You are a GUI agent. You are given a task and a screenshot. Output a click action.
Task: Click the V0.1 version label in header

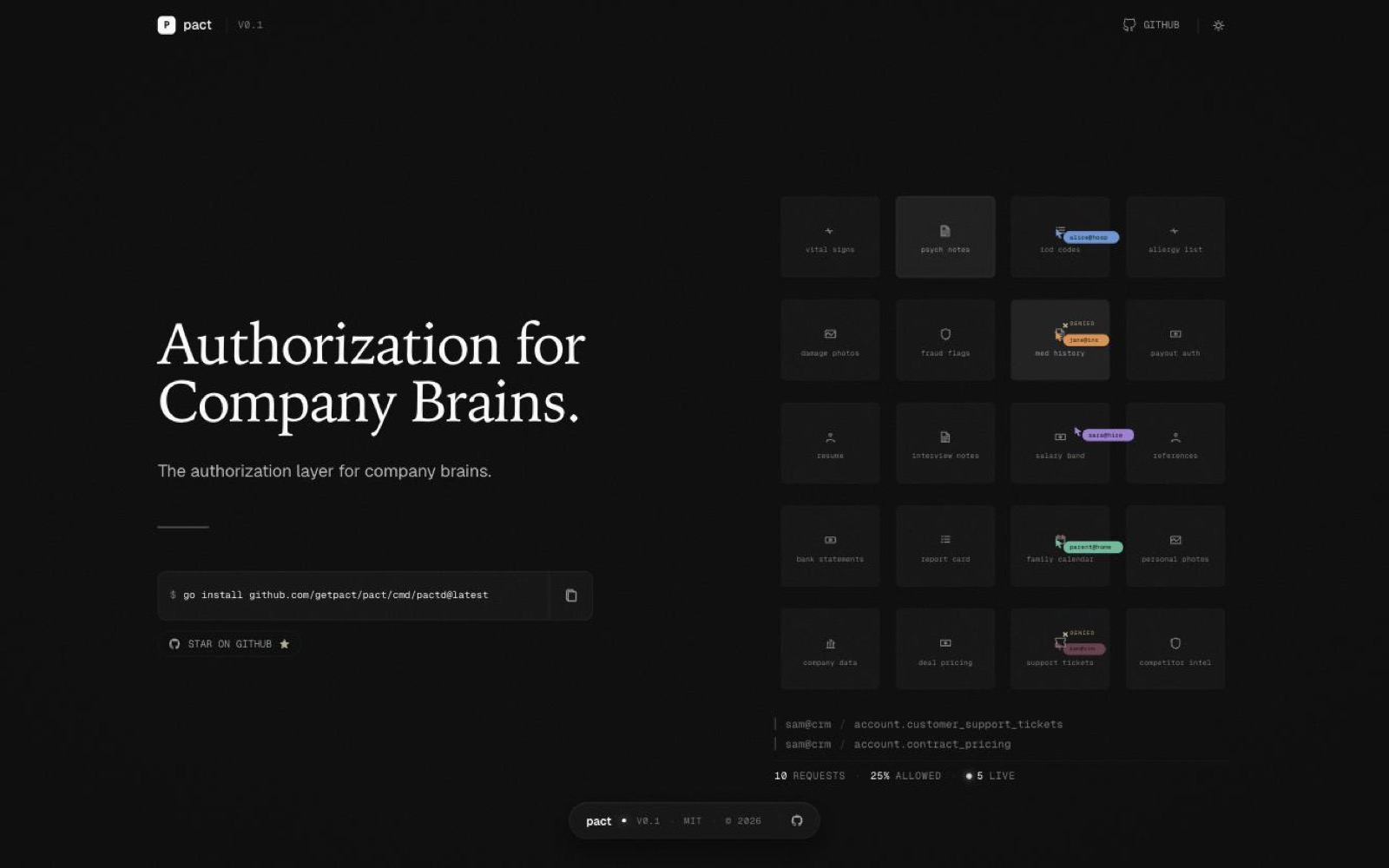click(x=250, y=25)
